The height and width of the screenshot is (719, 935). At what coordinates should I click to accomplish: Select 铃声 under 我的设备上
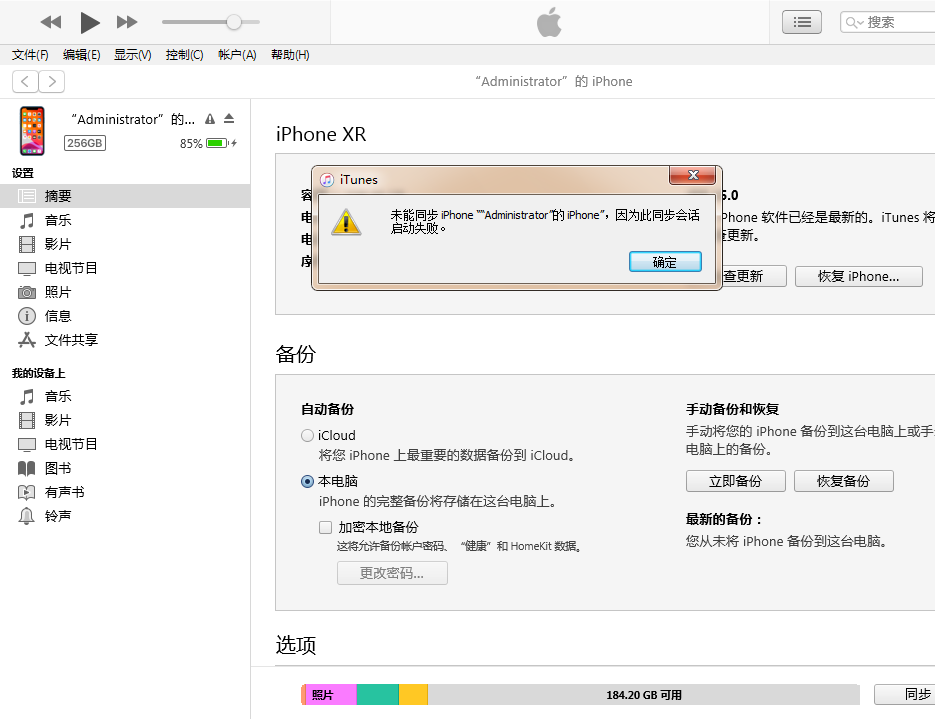click(x=58, y=516)
